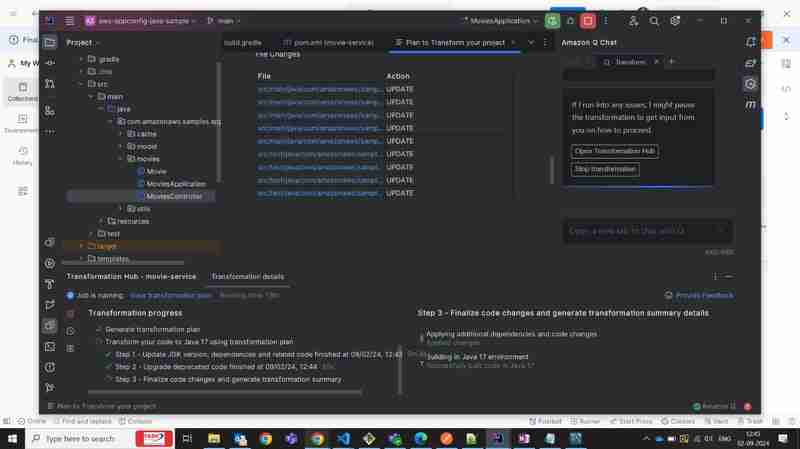This screenshot has height=449, width=800.
Task: Expand the utils package
Action: [121, 209]
